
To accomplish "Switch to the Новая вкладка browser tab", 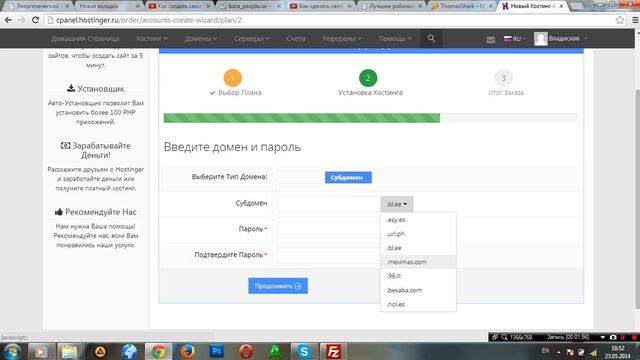I will click(x=107, y=6).
